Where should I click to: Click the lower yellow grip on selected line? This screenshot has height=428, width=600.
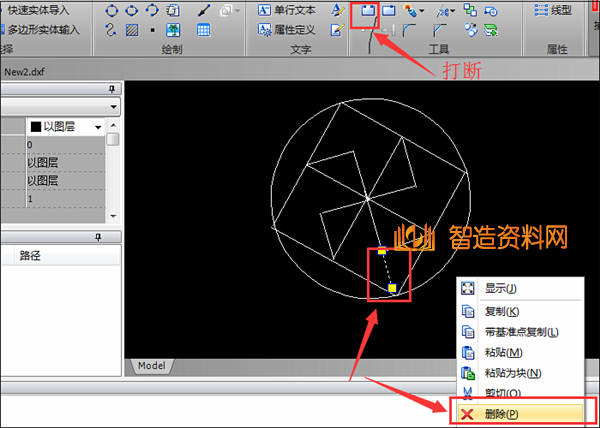click(393, 288)
